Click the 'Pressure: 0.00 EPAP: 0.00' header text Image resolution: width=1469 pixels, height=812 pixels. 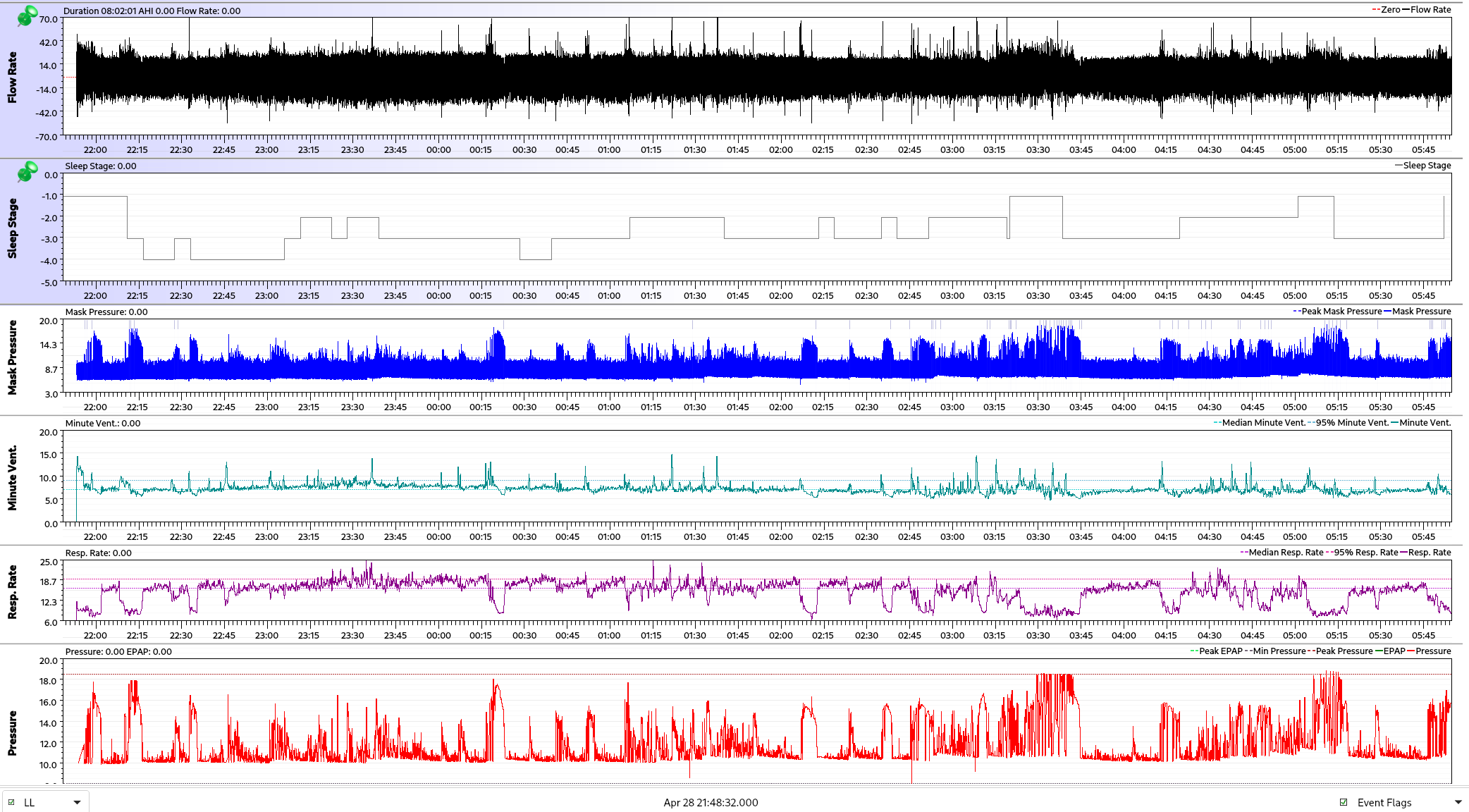(x=118, y=651)
